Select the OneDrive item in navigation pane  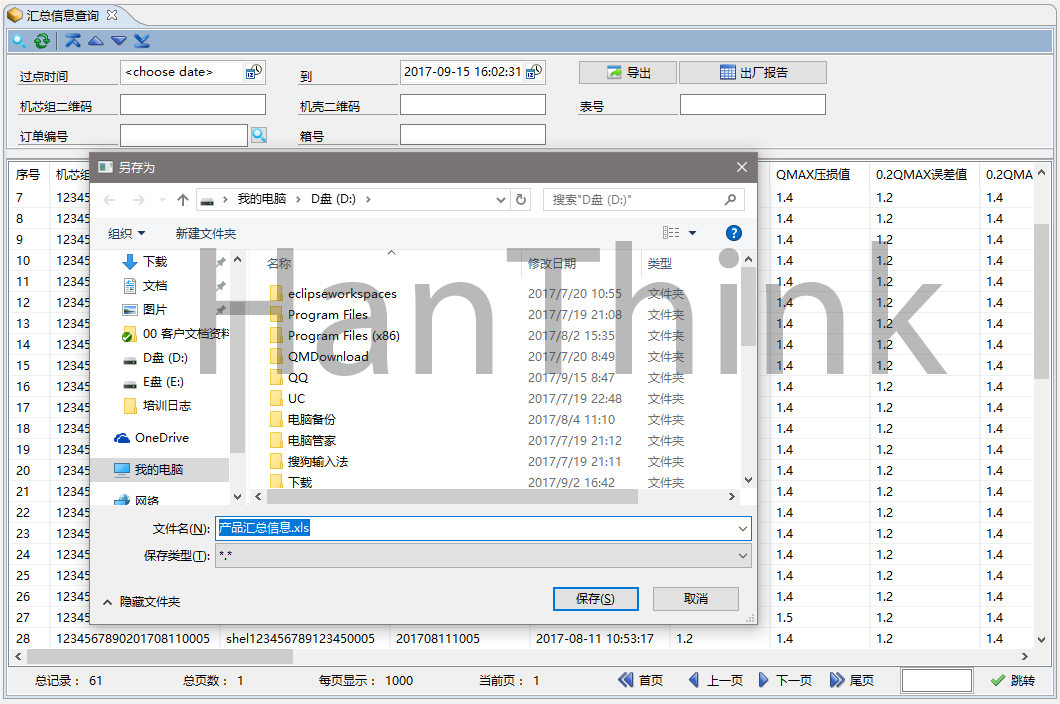tap(160, 438)
